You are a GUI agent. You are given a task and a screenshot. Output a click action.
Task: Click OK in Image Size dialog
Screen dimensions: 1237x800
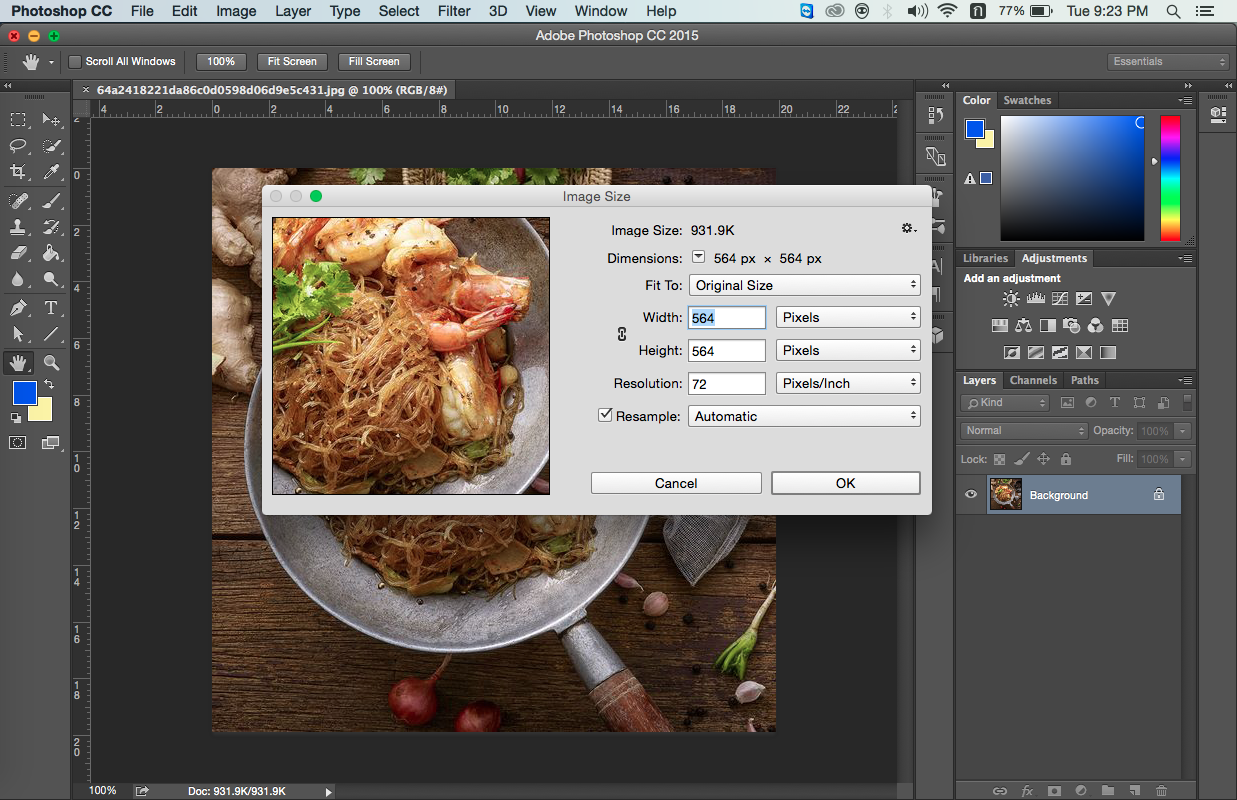click(x=845, y=483)
